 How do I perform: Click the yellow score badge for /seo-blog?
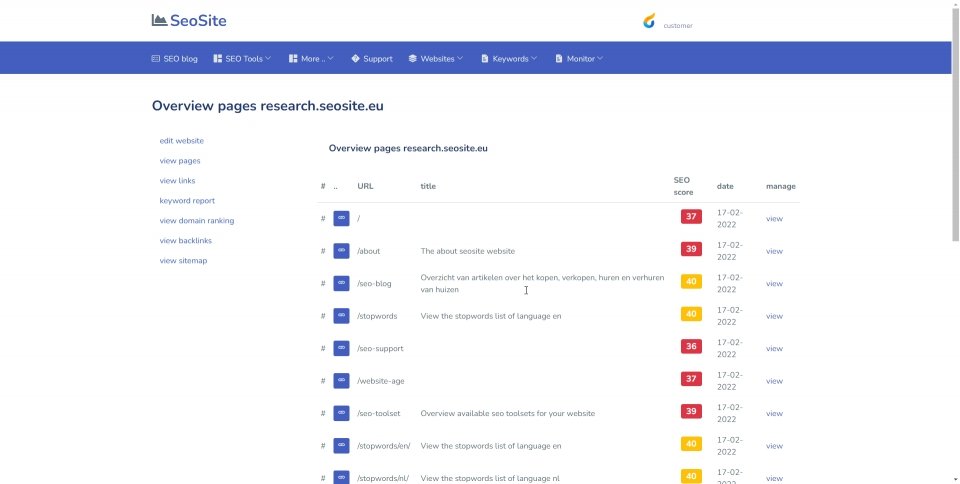691,281
